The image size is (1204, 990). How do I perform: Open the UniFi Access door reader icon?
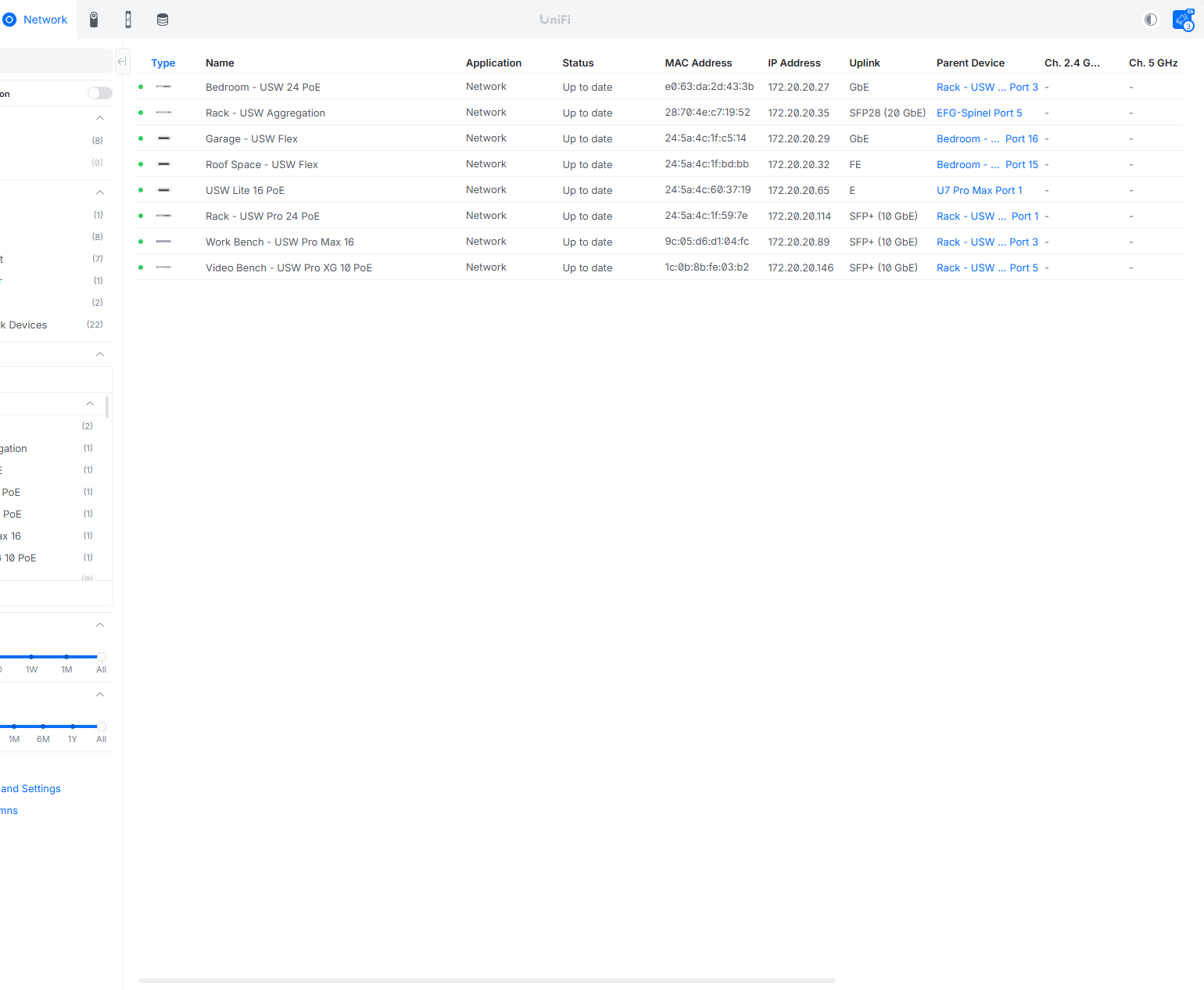[x=128, y=20]
